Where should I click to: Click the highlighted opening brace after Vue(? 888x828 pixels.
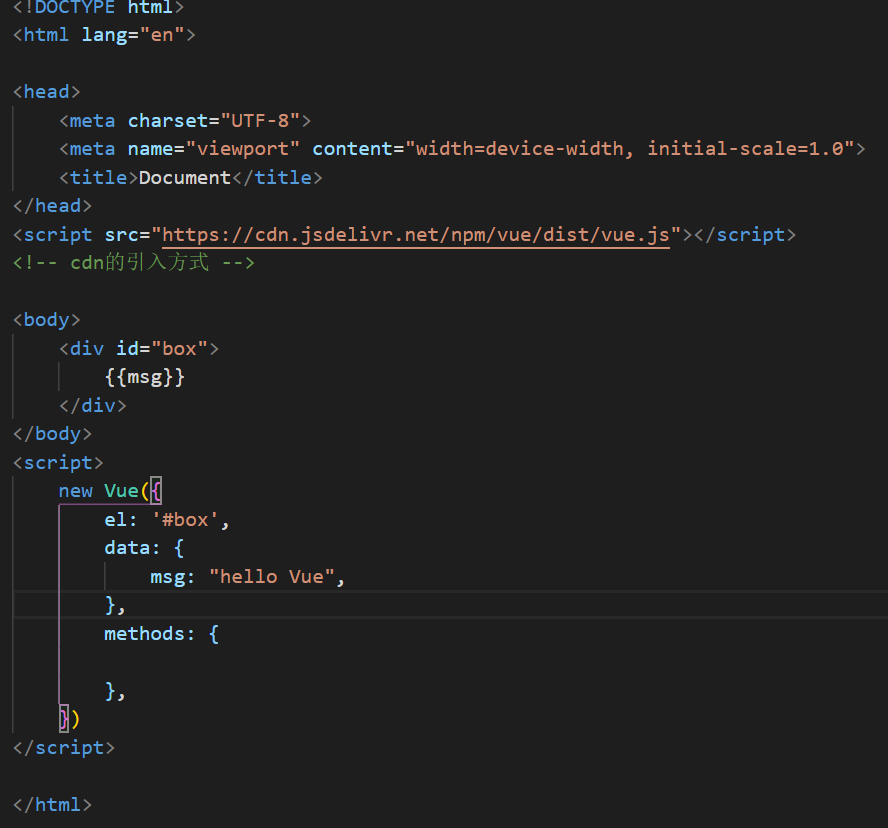156,490
